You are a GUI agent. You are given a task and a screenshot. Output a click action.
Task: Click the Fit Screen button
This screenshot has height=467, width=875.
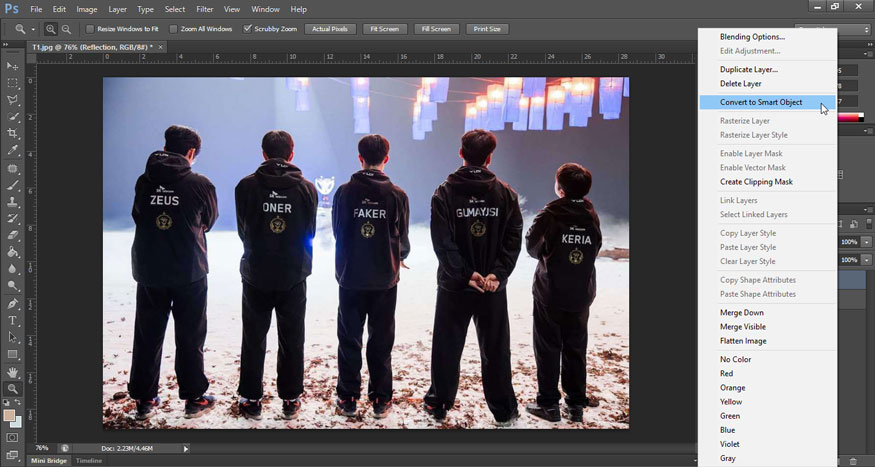click(384, 29)
